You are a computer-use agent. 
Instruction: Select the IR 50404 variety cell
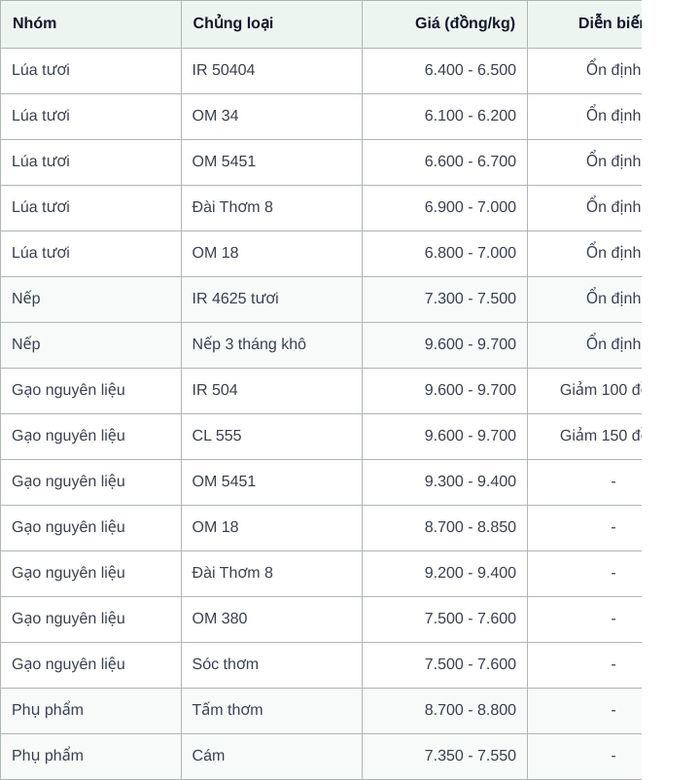(272, 71)
